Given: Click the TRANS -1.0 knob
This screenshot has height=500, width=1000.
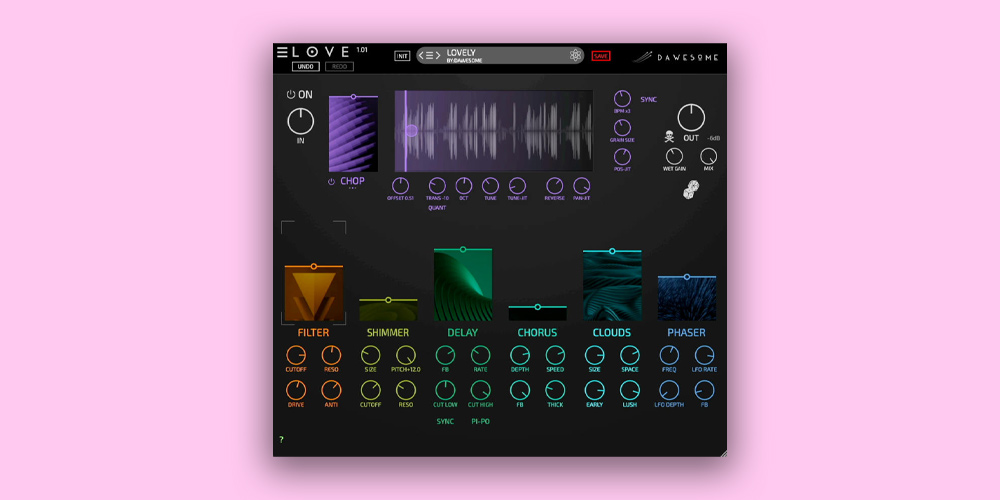Looking at the screenshot, I should point(437,186).
